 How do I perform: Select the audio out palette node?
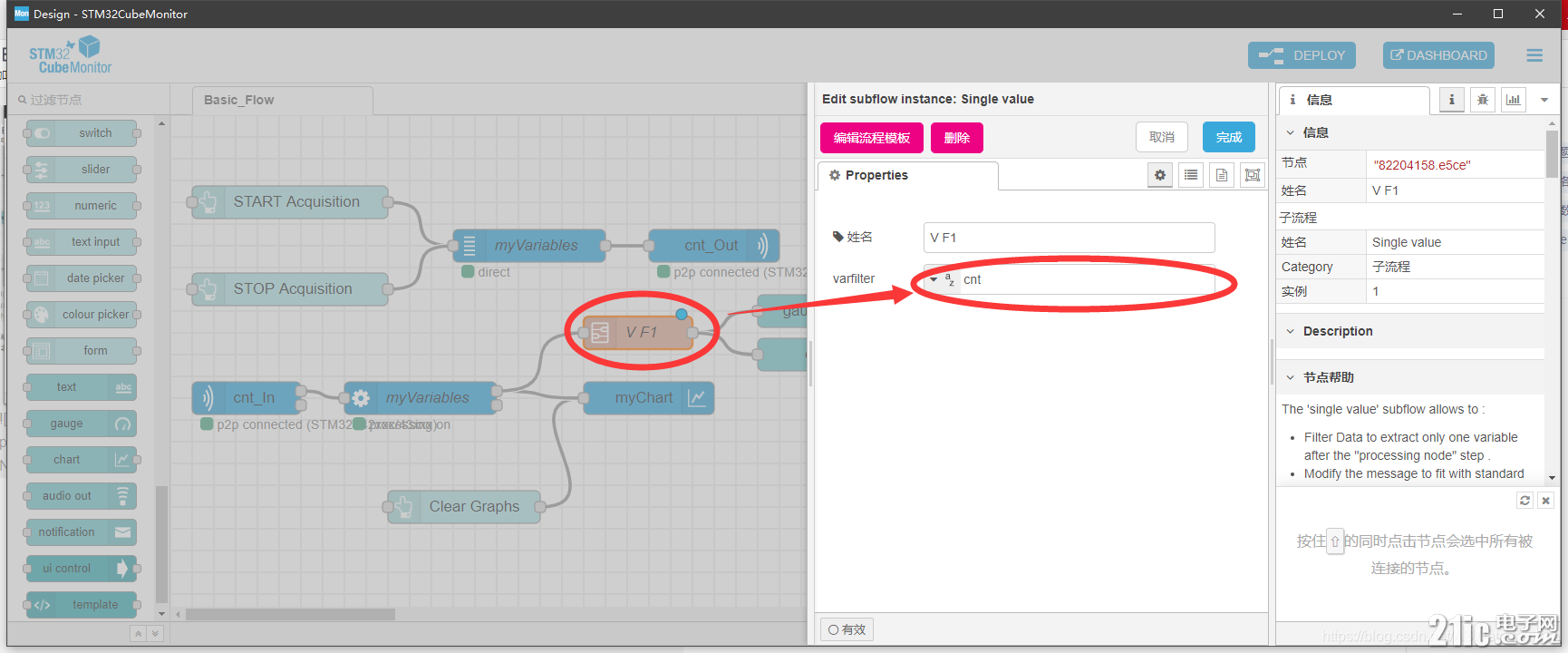[82, 496]
